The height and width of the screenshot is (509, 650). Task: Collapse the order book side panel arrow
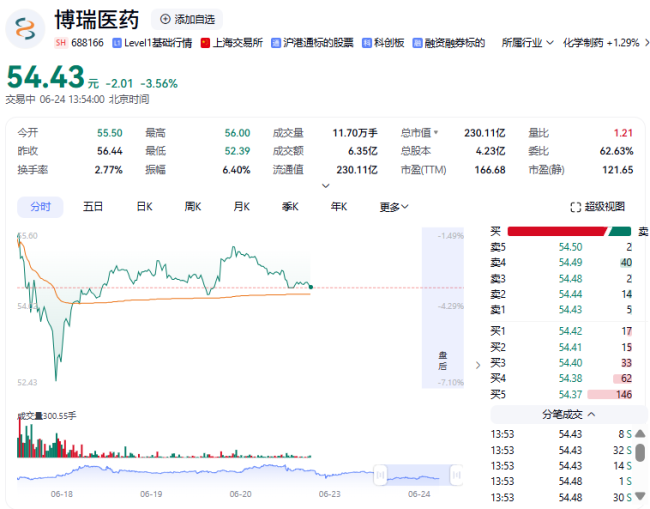tap(477, 364)
